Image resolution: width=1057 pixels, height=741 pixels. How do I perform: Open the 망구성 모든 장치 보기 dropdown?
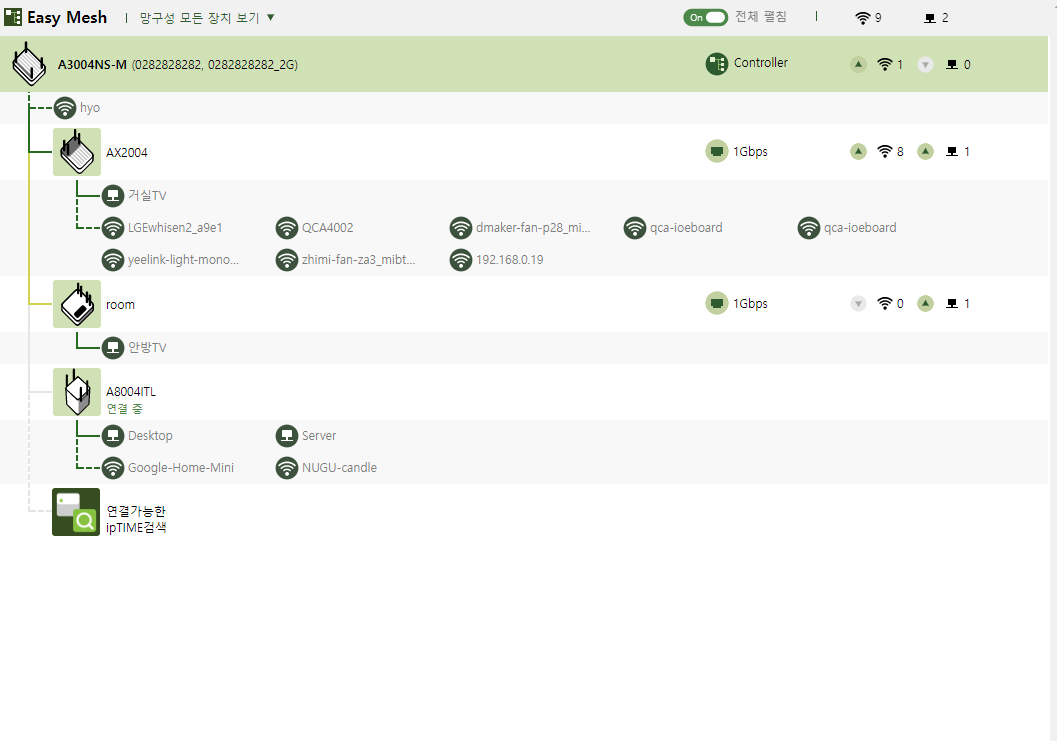[207, 18]
